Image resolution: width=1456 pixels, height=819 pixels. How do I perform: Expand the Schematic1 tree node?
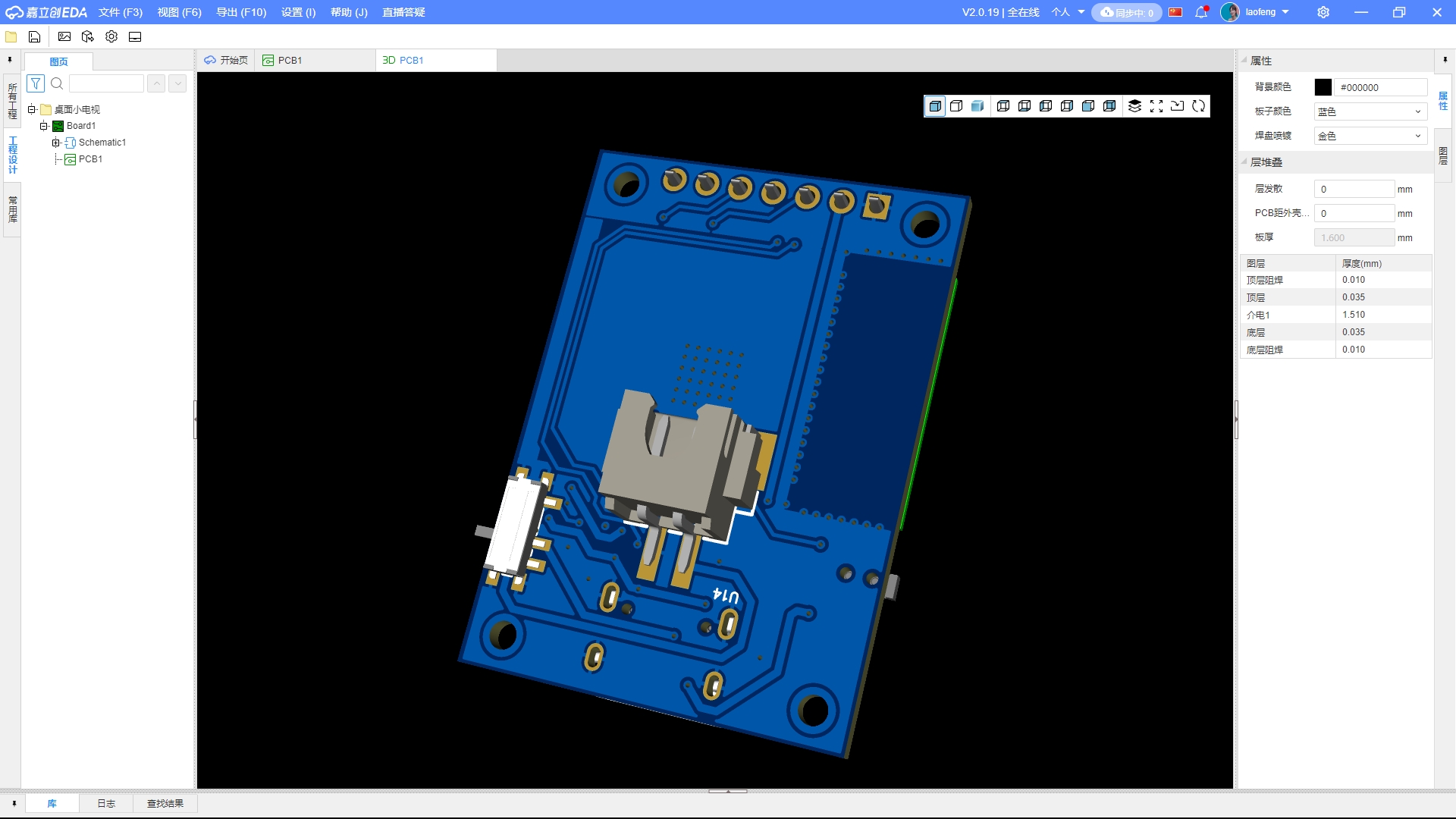pyautogui.click(x=56, y=143)
